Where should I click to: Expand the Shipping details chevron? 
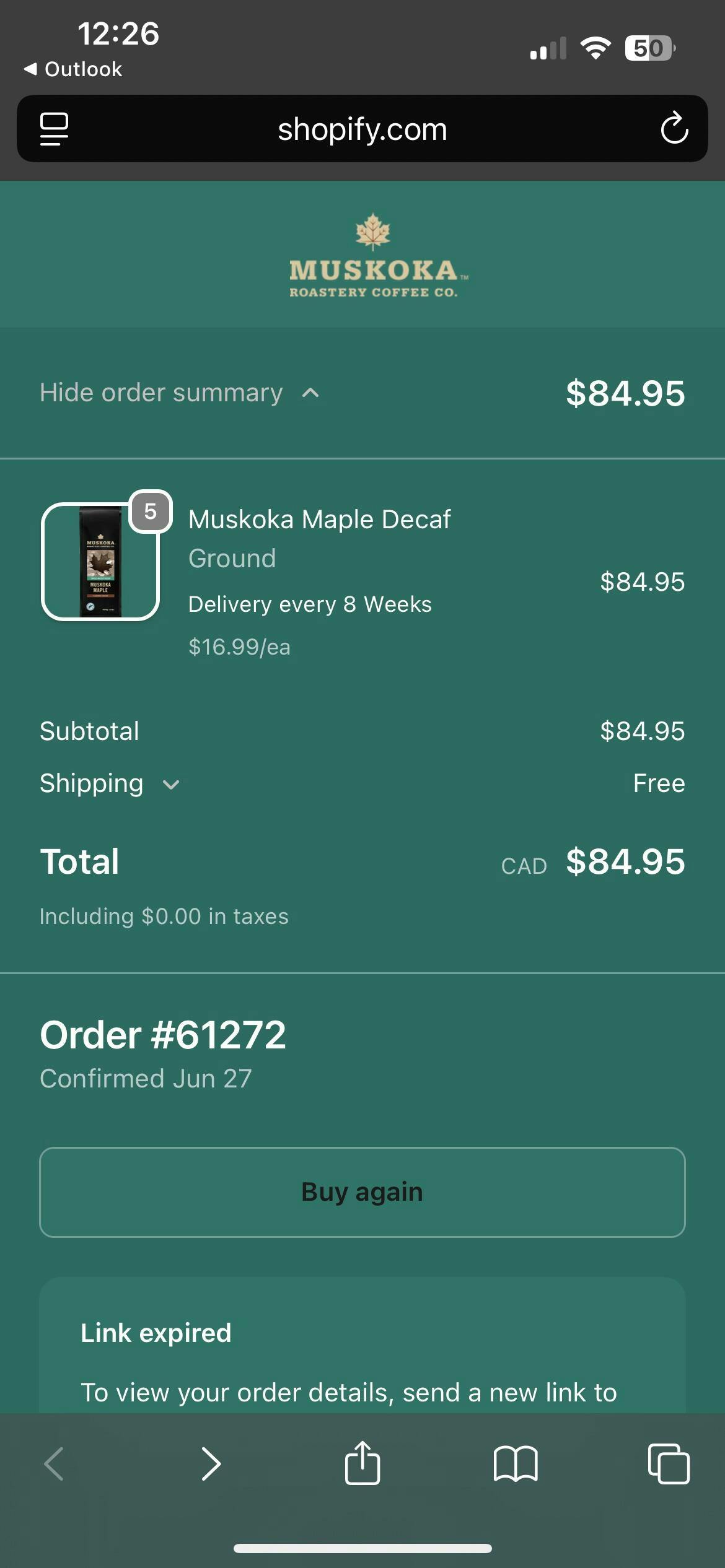tap(170, 785)
